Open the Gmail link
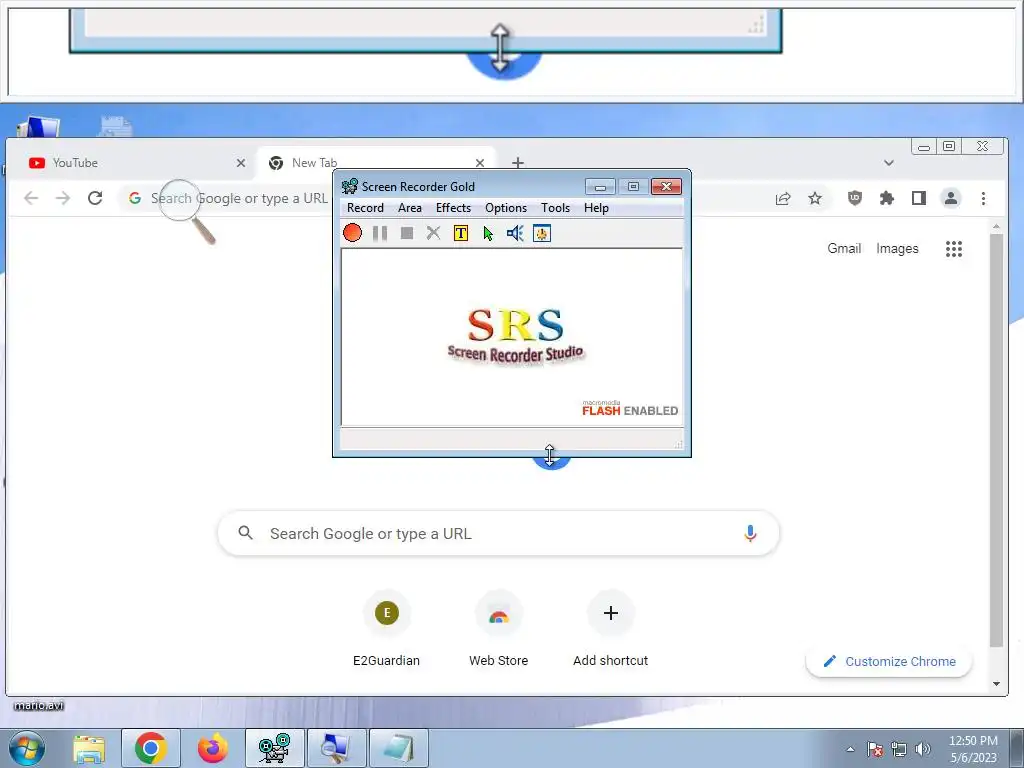 [844, 248]
